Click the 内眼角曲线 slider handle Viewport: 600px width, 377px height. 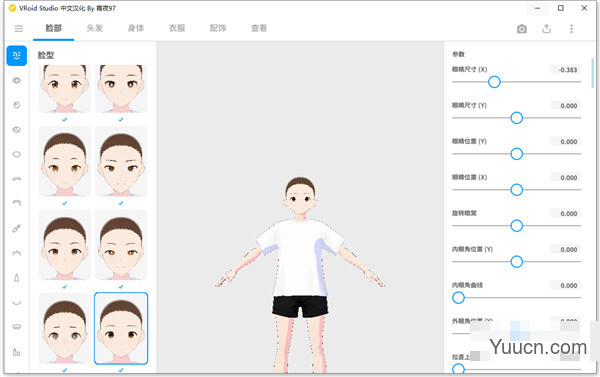[x=458, y=298]
